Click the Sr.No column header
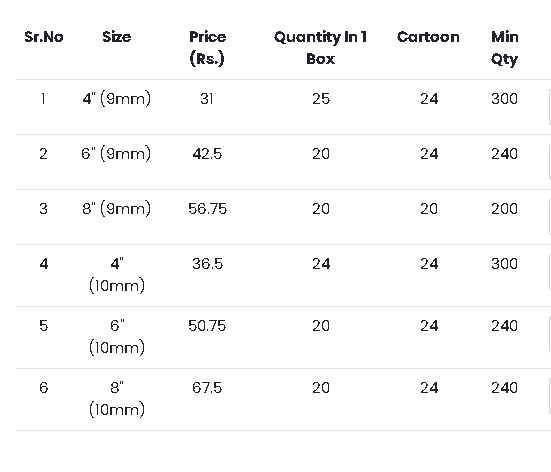 44,37
